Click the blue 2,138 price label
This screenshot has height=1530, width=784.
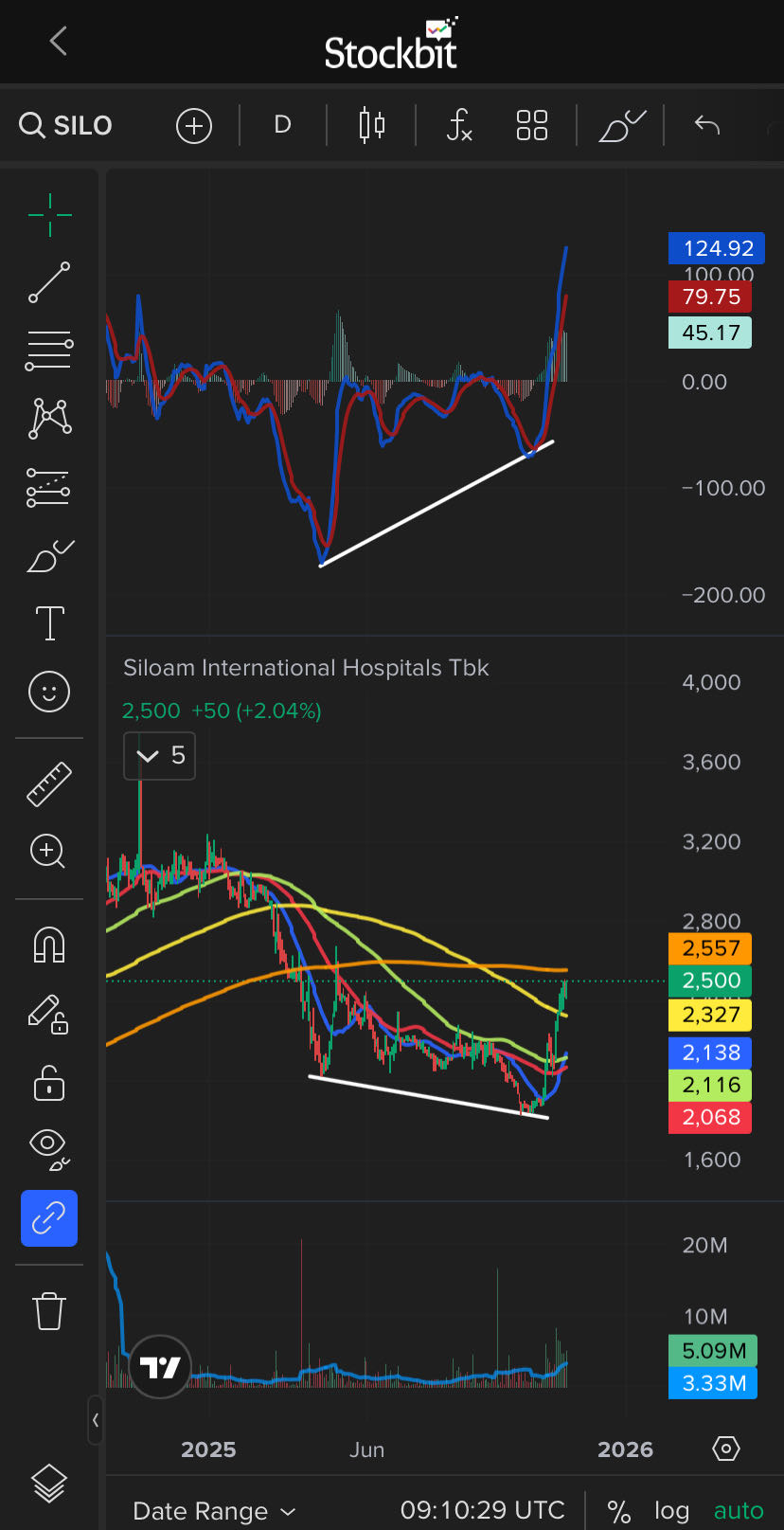click(x=710, y=1053)
